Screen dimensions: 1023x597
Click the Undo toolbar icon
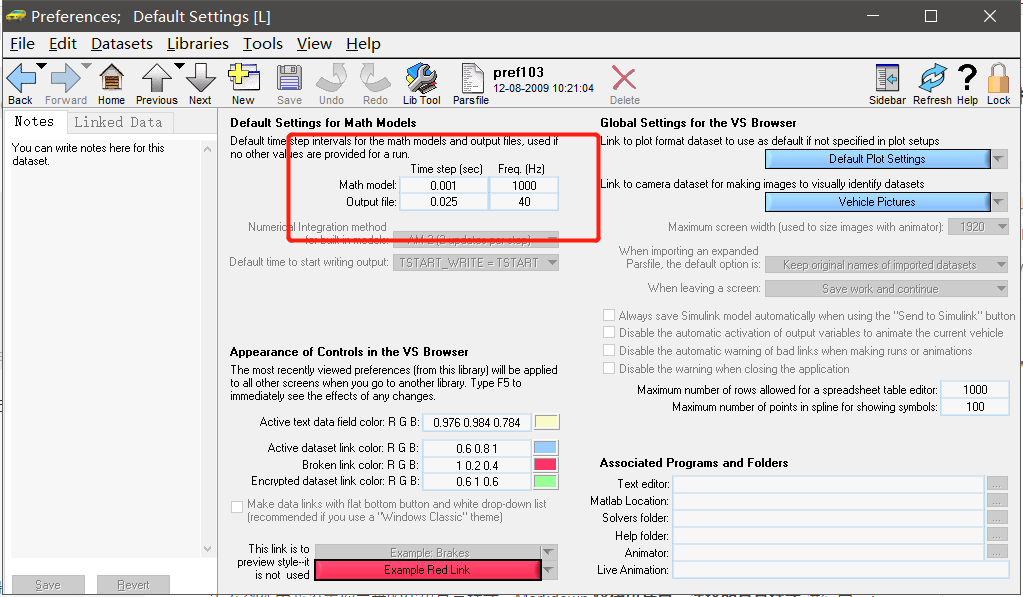[x=331, y=78]
